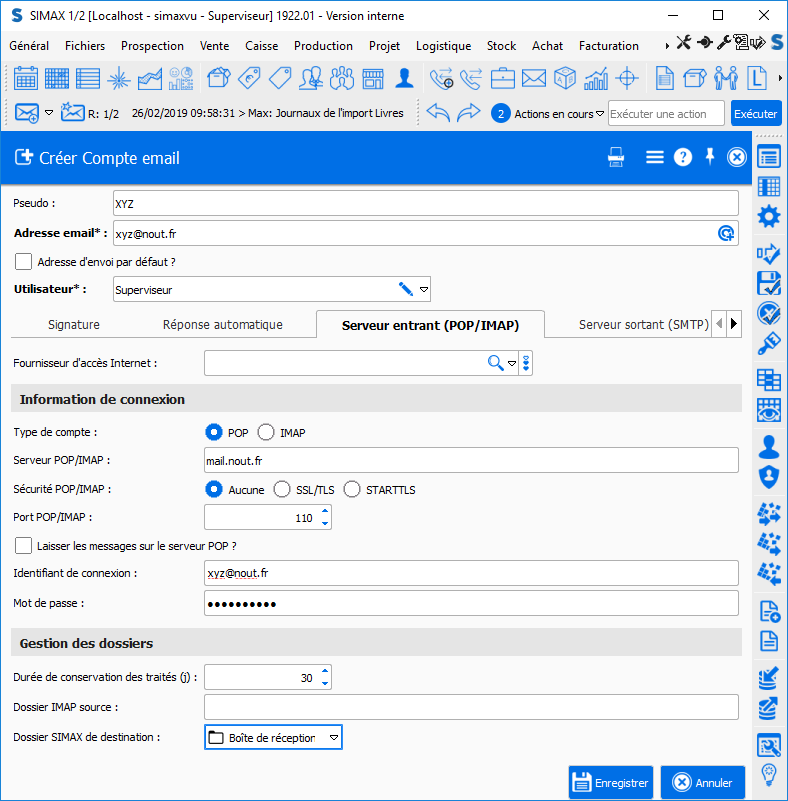This screenshot has height=801, width=788.
Task: Open Dossier SIMAX de destination dropdown
Action: click(x=333, y=738)
